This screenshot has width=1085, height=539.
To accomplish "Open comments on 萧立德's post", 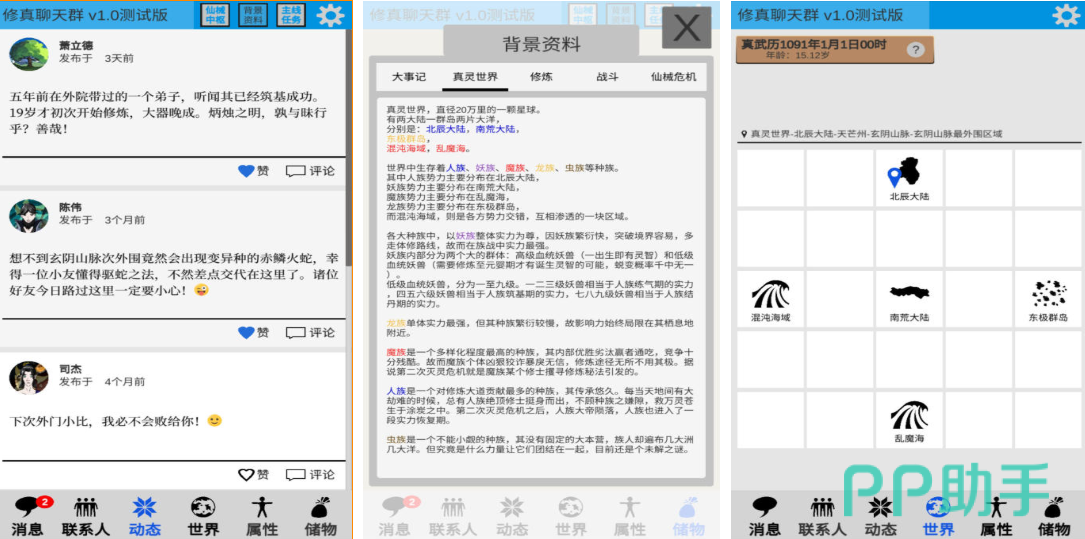I will tap(310, 171).
